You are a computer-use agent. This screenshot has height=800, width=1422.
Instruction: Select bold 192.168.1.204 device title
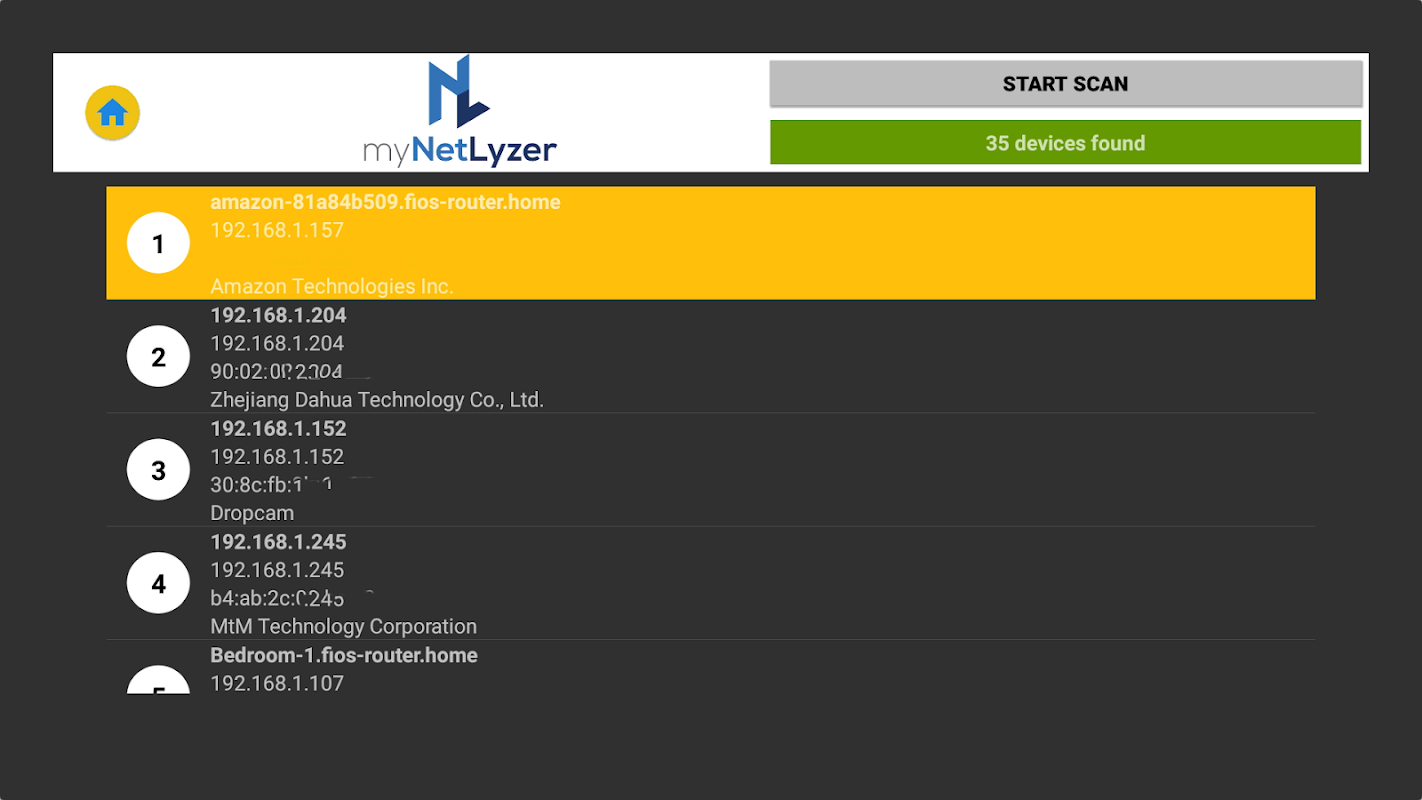click(x=278, y=315)
